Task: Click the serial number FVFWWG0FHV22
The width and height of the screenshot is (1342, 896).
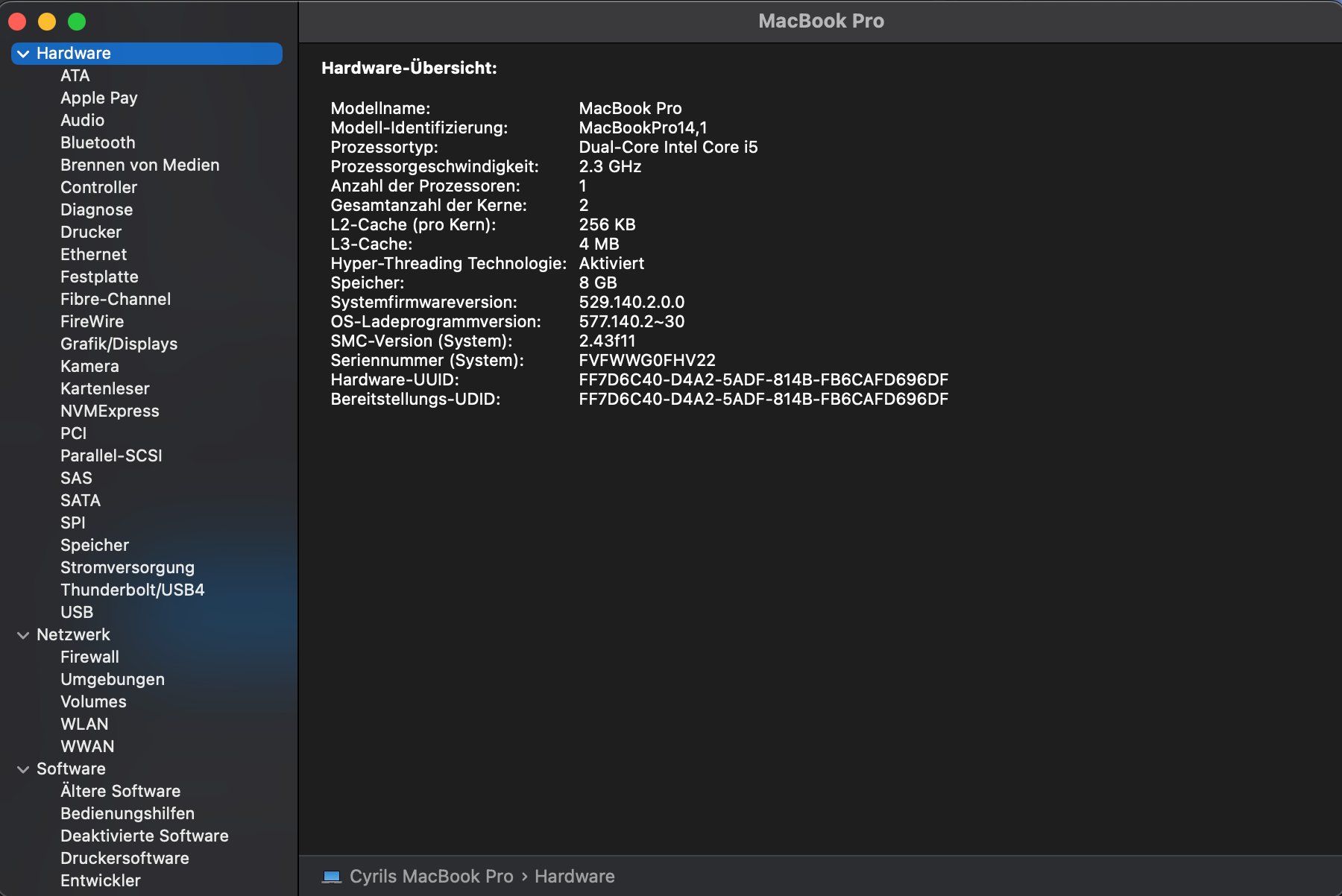Action: pos(647,361)
